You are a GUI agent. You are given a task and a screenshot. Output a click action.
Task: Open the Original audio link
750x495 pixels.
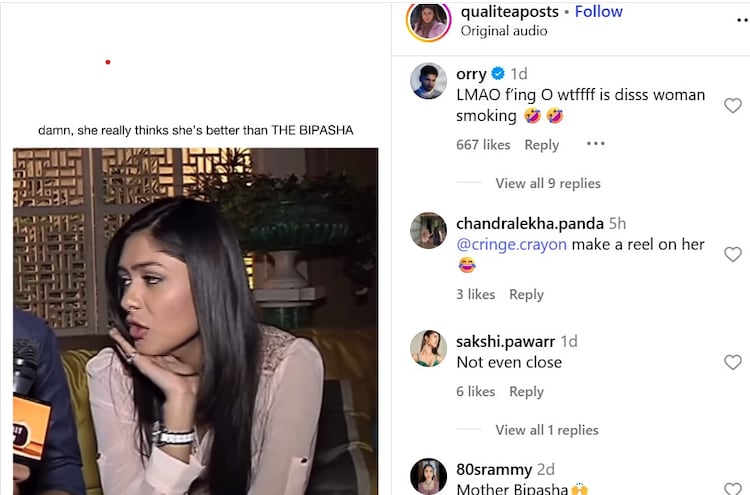504,31
